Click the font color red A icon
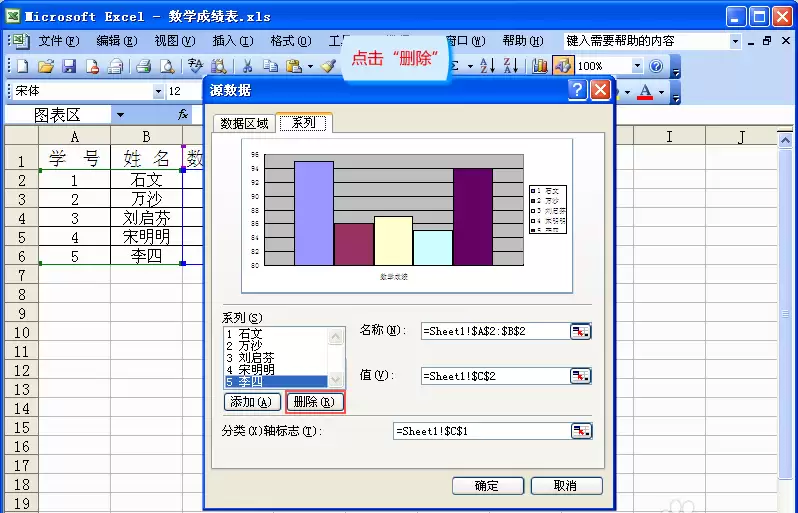Viewport: 798px width, 513px height. 645,92
